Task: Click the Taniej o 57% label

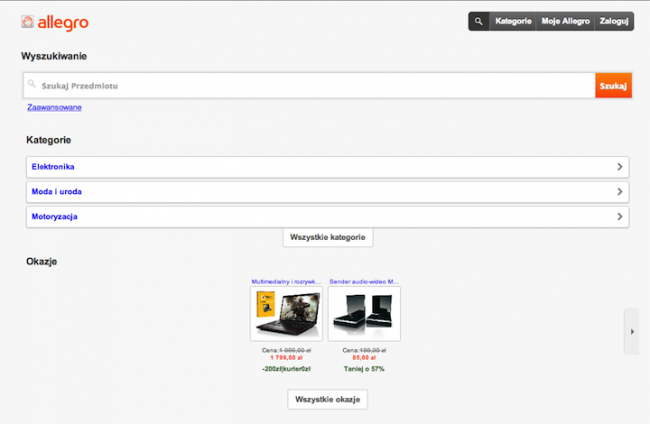Action: pos(364,369)
